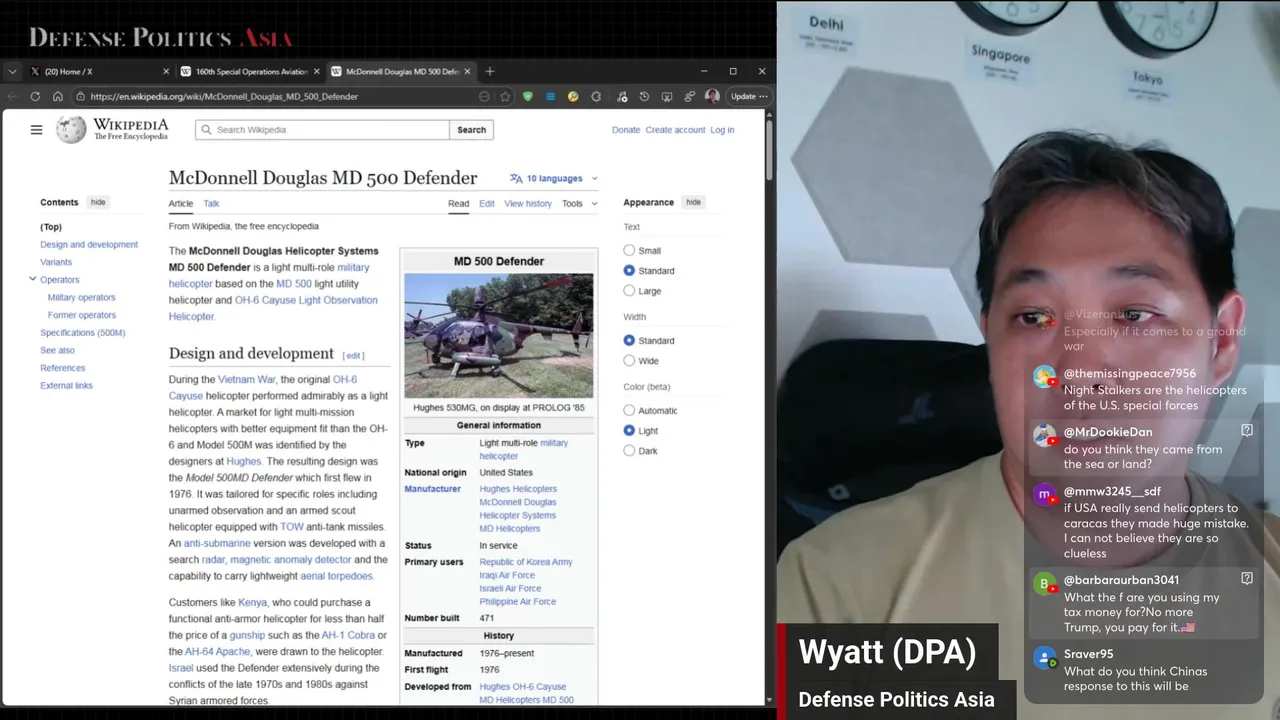Open the share link icon in the browser toolbar
This screenshot has height=720, width=1280.
pos(690,97)
